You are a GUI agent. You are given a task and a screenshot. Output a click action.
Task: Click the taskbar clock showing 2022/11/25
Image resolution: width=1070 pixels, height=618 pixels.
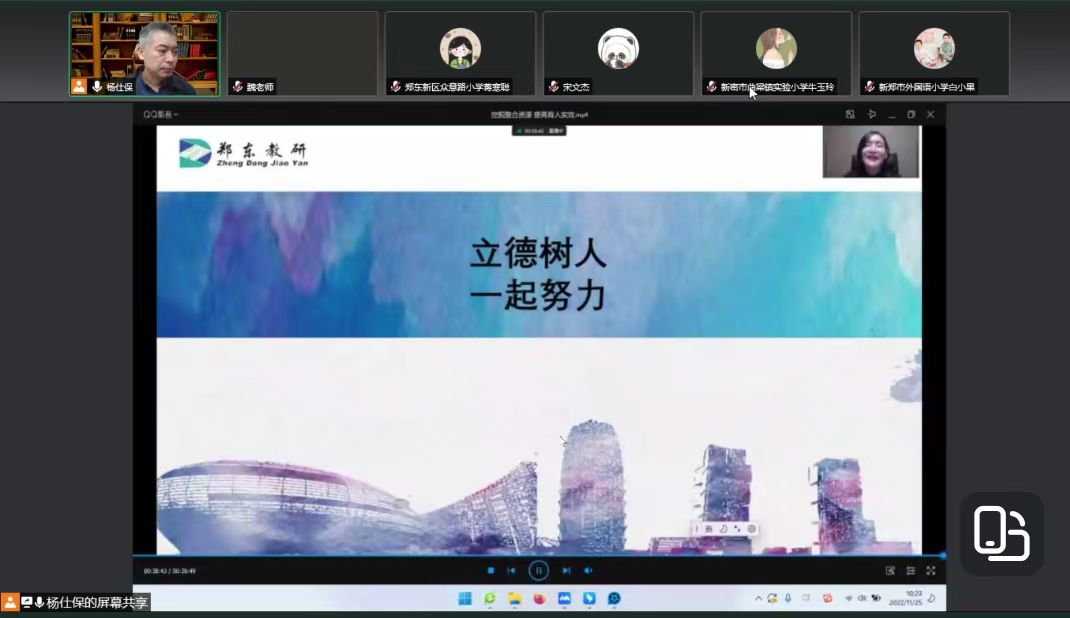click(905, 598)
